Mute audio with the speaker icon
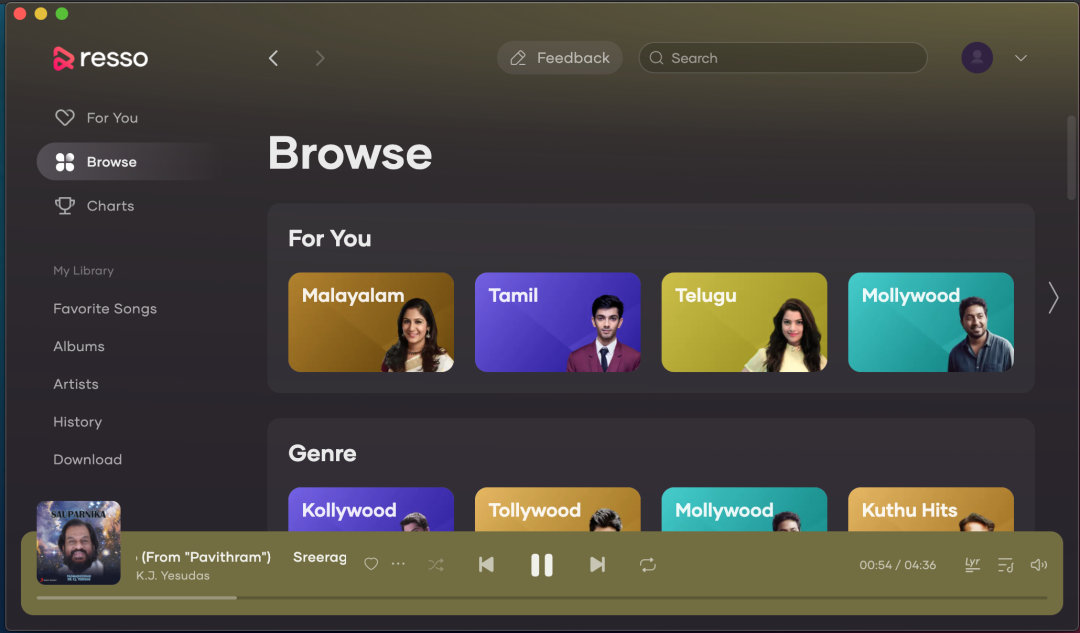The image size is (1080, 633). pyautogui.click(x=1039, y=565)
